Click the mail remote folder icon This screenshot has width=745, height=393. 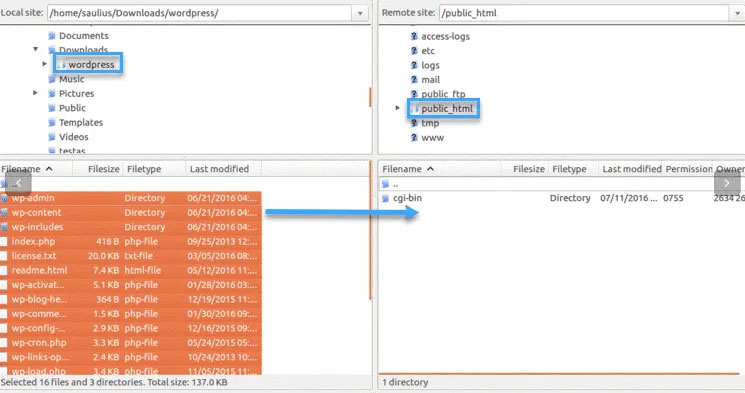(414, 80)
